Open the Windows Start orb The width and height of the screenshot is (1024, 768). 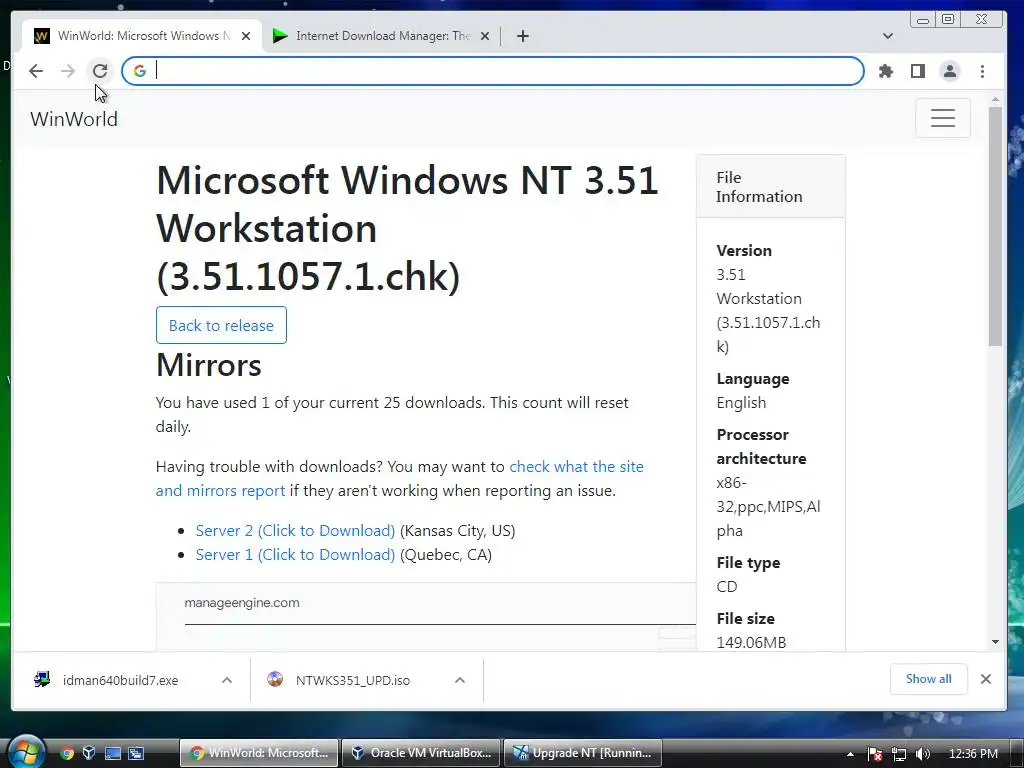tap(25, 751)
